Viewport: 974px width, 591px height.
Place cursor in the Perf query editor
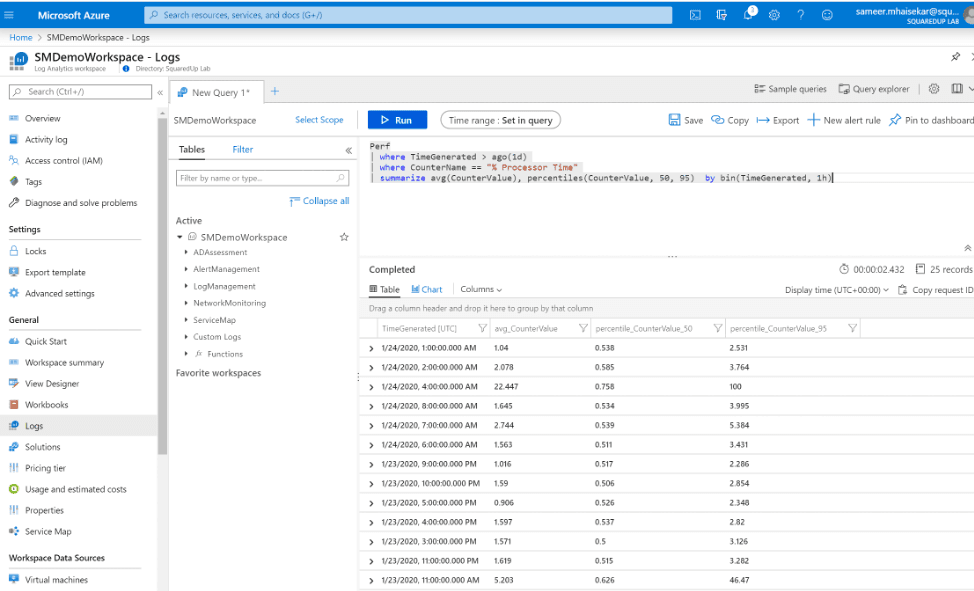[x=668, y=196]
